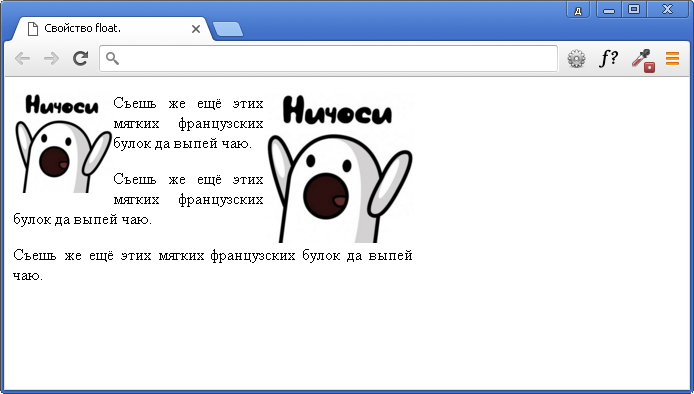Click the user profile button labeled Д
This screenshot has height=394, width=694.
(x=578, y=10)
